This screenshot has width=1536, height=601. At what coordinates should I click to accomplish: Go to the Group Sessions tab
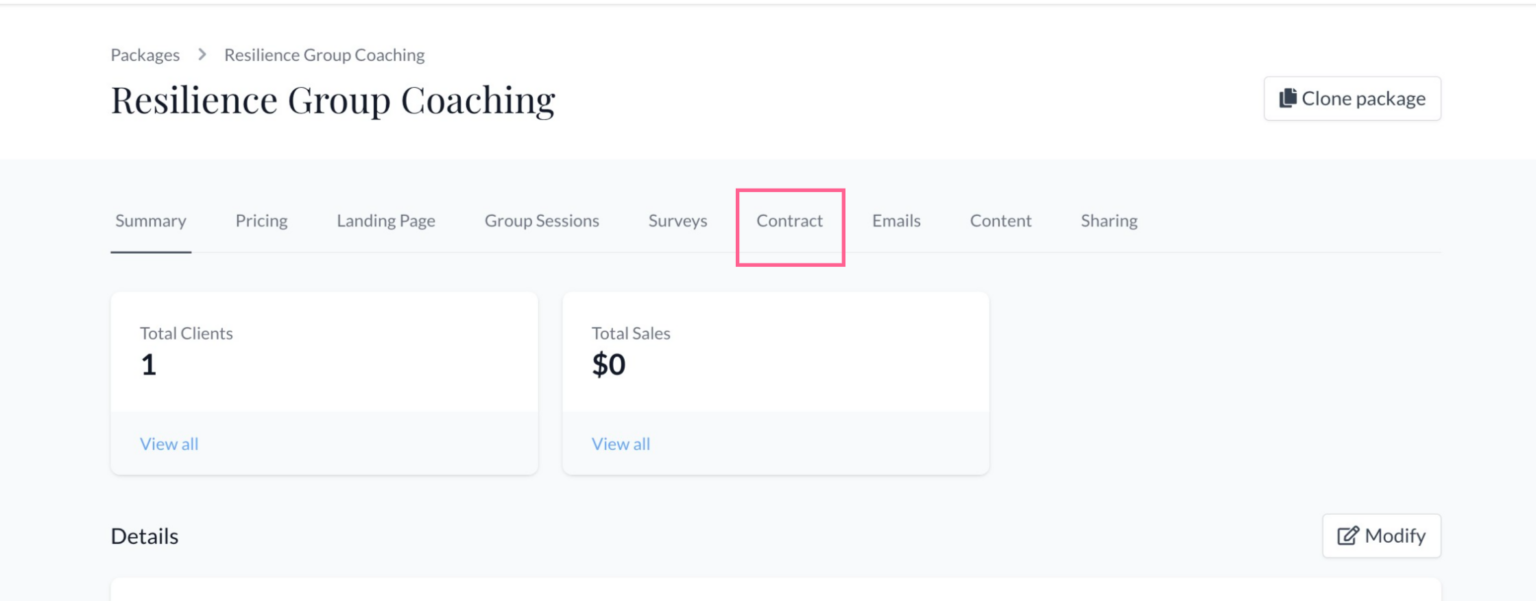541,221
